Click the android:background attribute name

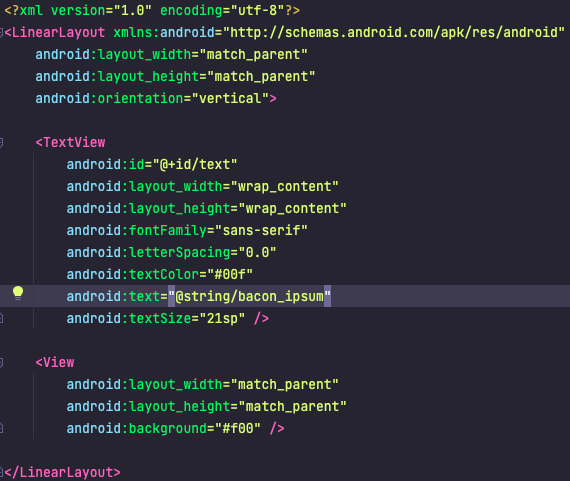[136, 429]
